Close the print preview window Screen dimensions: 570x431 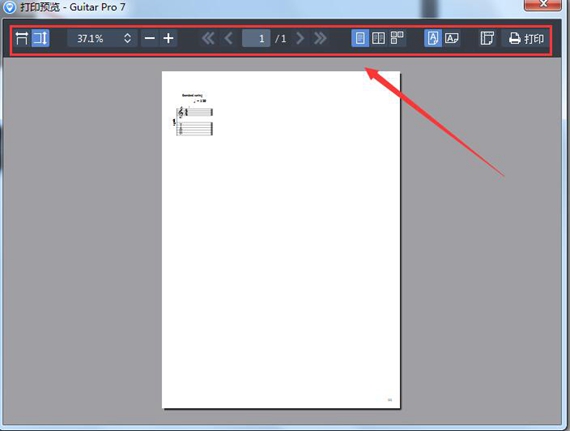pyautogui.click(x=543, y=4)
